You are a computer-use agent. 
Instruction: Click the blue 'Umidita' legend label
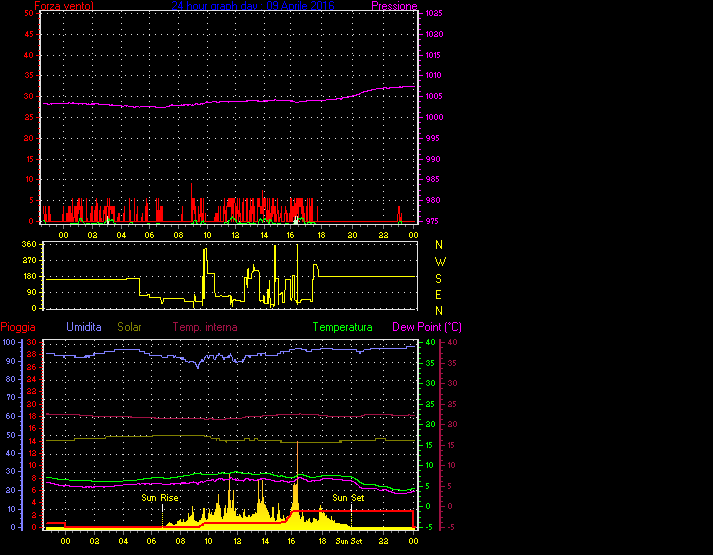click(84, 327)
